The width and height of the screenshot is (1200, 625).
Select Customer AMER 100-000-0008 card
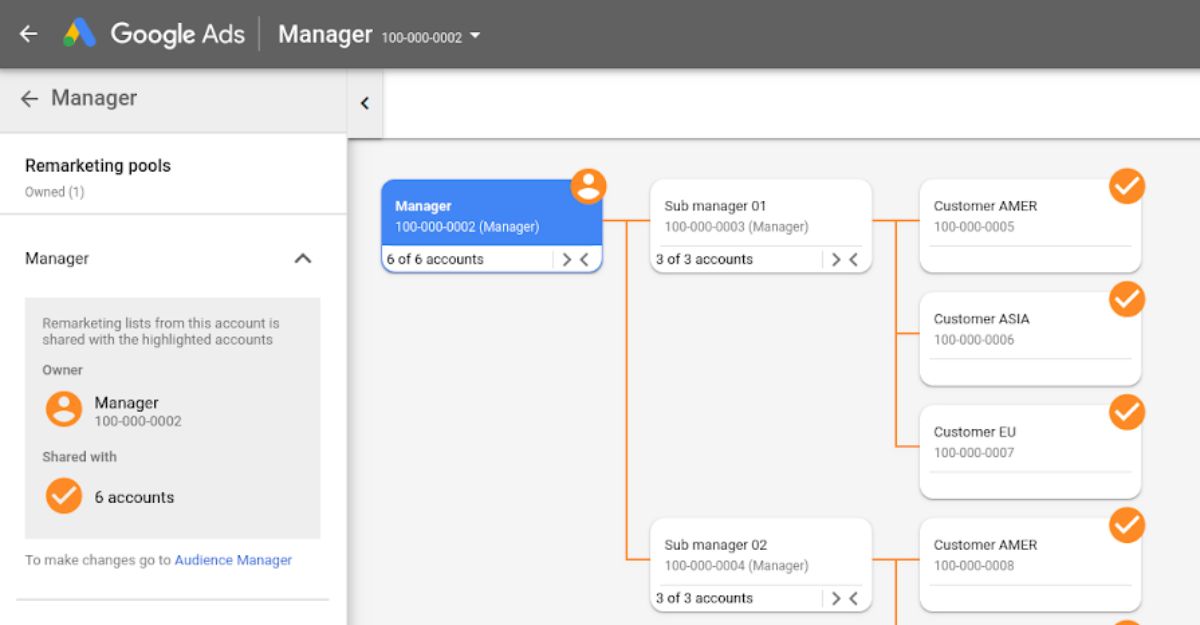[x=1030, y=565]
